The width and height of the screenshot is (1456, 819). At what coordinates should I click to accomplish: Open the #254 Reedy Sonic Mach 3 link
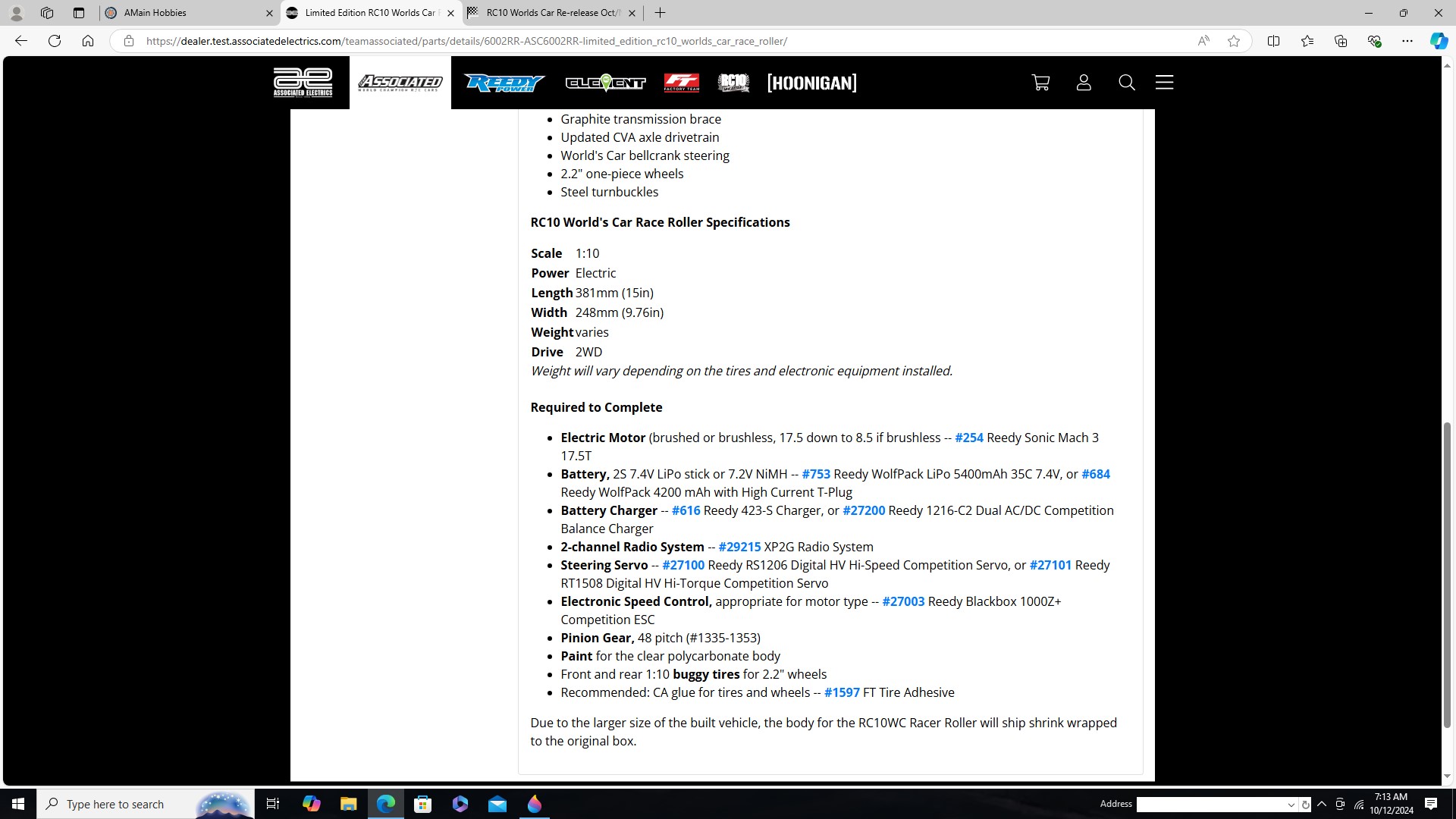969,438
